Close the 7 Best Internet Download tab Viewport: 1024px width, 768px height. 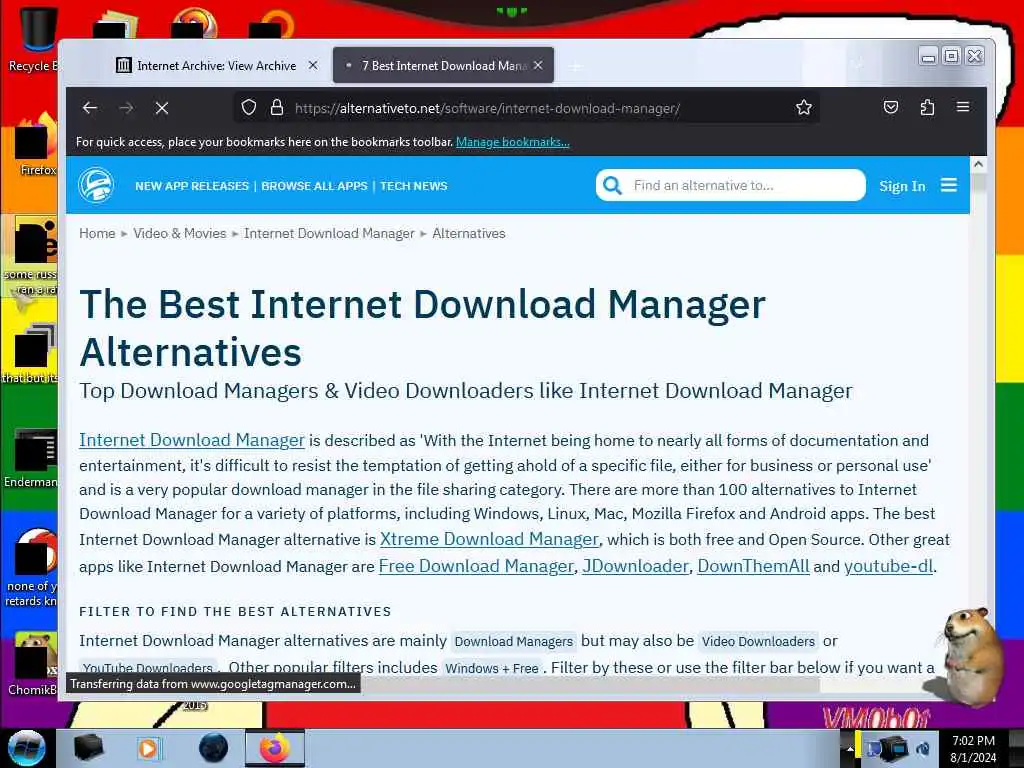coord(537,65)
